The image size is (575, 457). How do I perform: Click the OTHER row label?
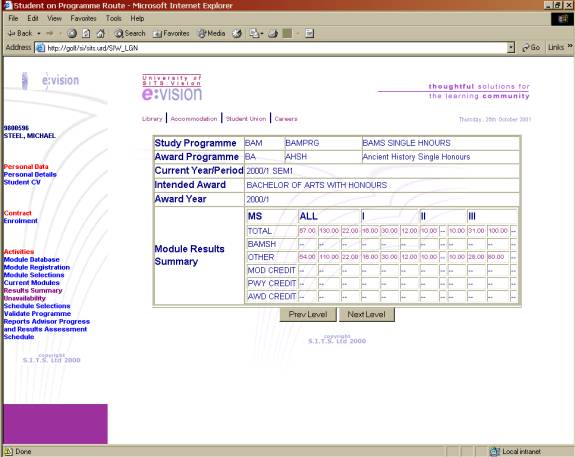(x=261, y=257)
